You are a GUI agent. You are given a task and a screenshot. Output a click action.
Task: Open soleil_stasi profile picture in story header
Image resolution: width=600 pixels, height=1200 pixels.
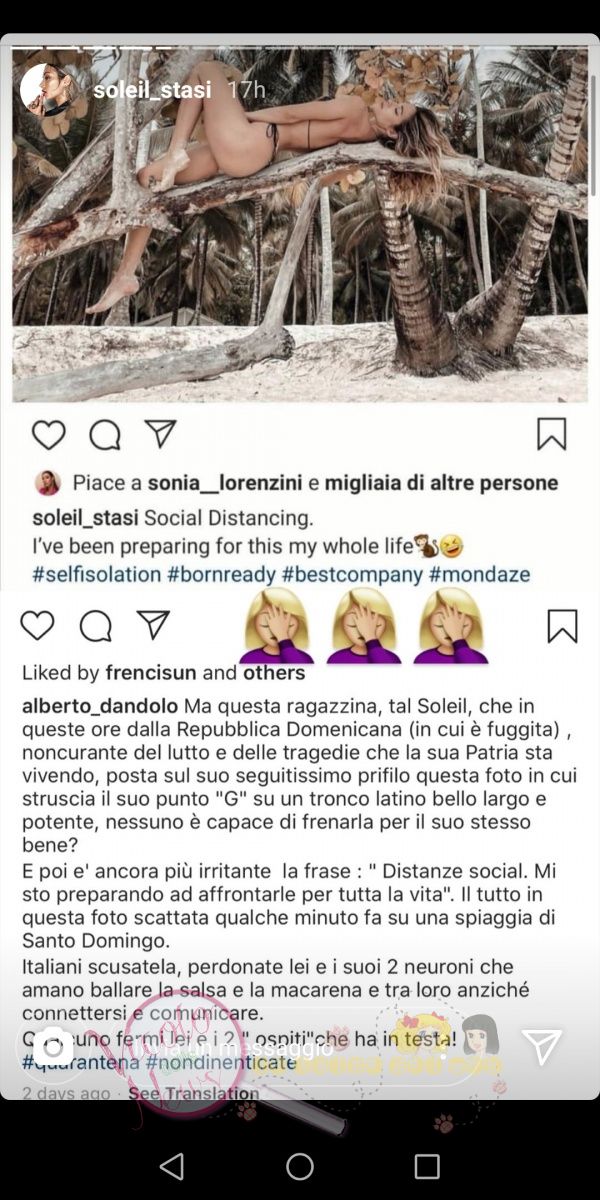coord(49,90)
